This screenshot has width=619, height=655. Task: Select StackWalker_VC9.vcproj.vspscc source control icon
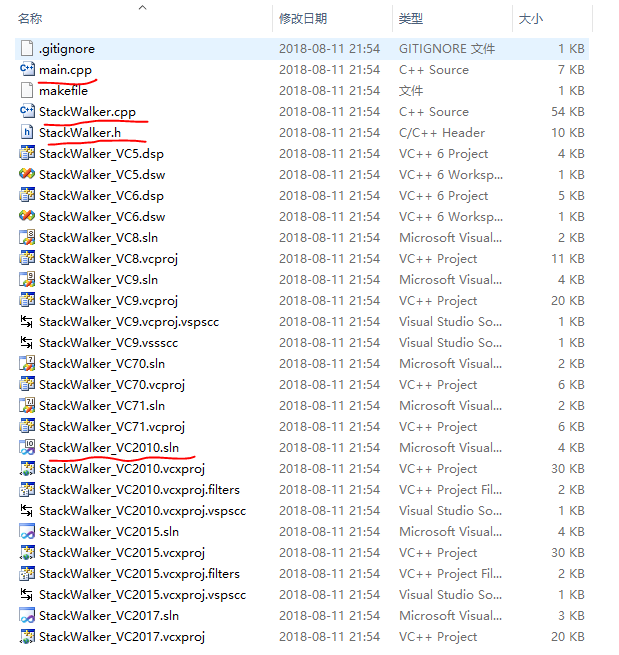pyautogui.click(x=27, y=321)
